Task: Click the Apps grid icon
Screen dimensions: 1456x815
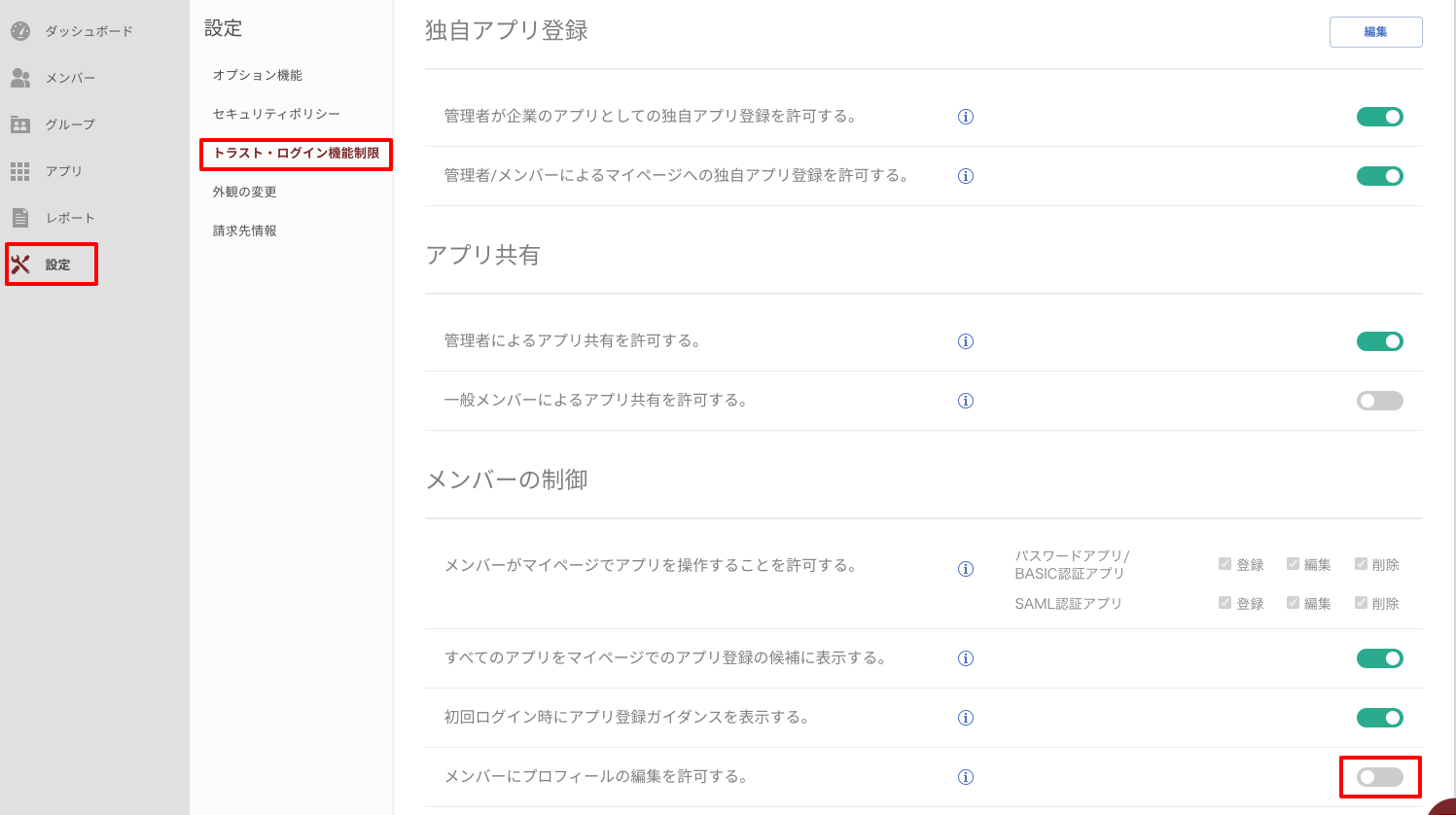Action: pos(20,171)
